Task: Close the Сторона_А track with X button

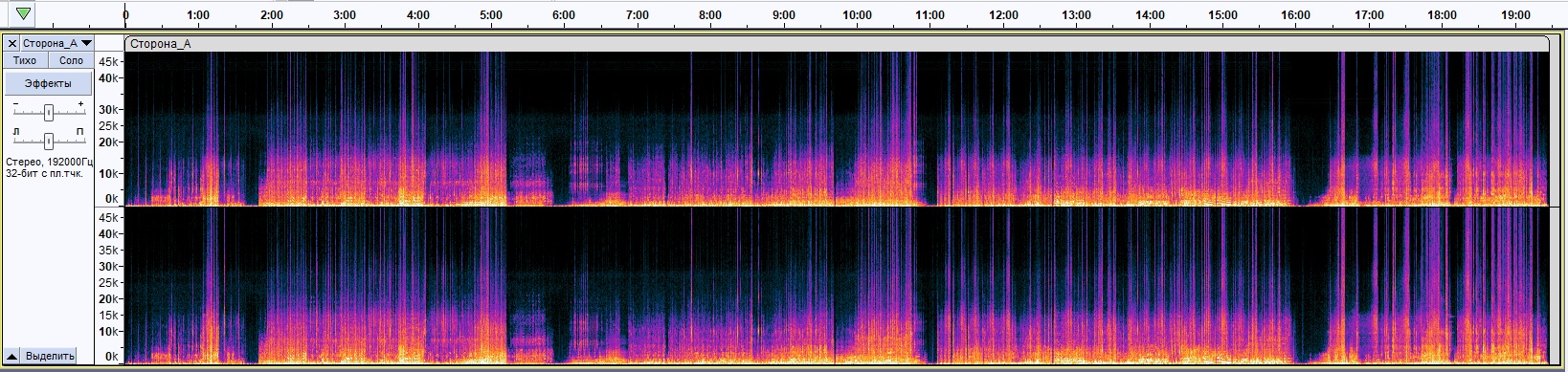Action: (12, 43)
